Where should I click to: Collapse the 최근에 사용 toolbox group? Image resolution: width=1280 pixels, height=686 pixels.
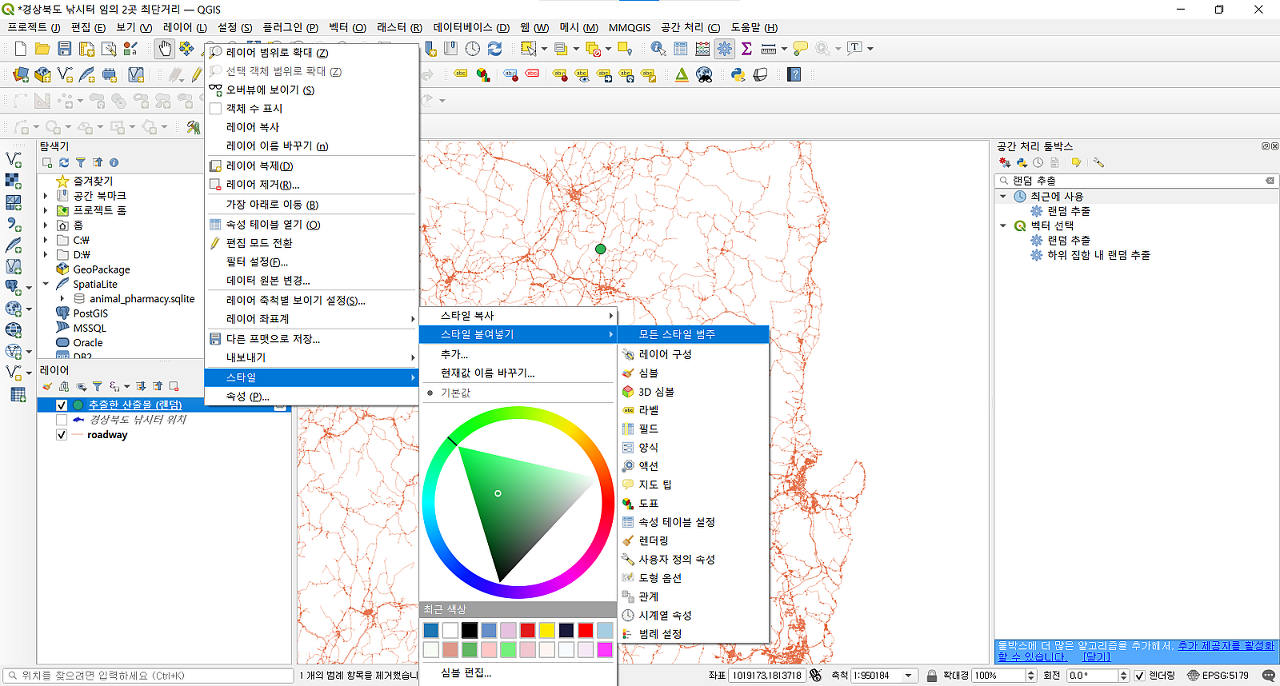tap(1003, 196)
